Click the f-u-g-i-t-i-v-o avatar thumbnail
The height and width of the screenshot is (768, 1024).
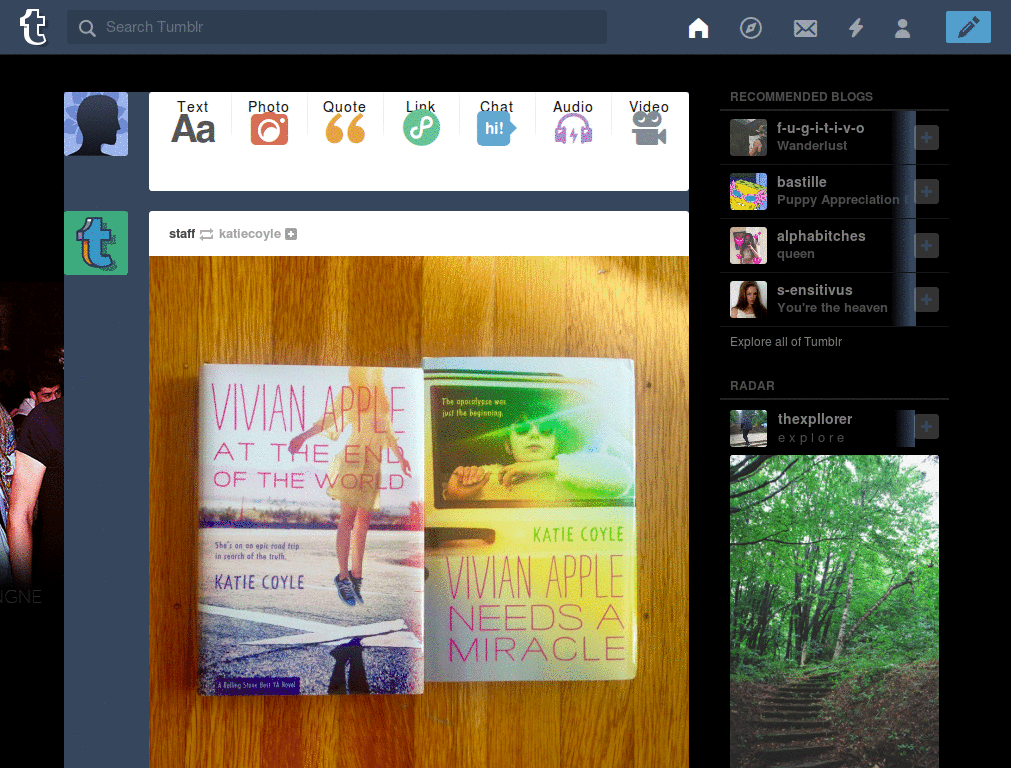pos(748,137)
